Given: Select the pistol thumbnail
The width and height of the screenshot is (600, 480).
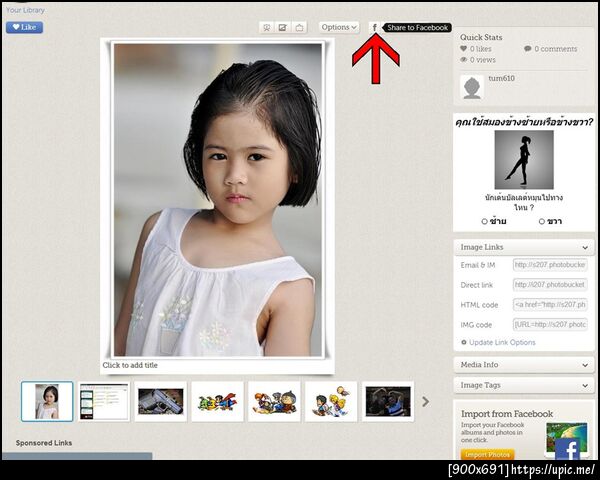Looking at the screenshot, I should click(x=161, y=402).
